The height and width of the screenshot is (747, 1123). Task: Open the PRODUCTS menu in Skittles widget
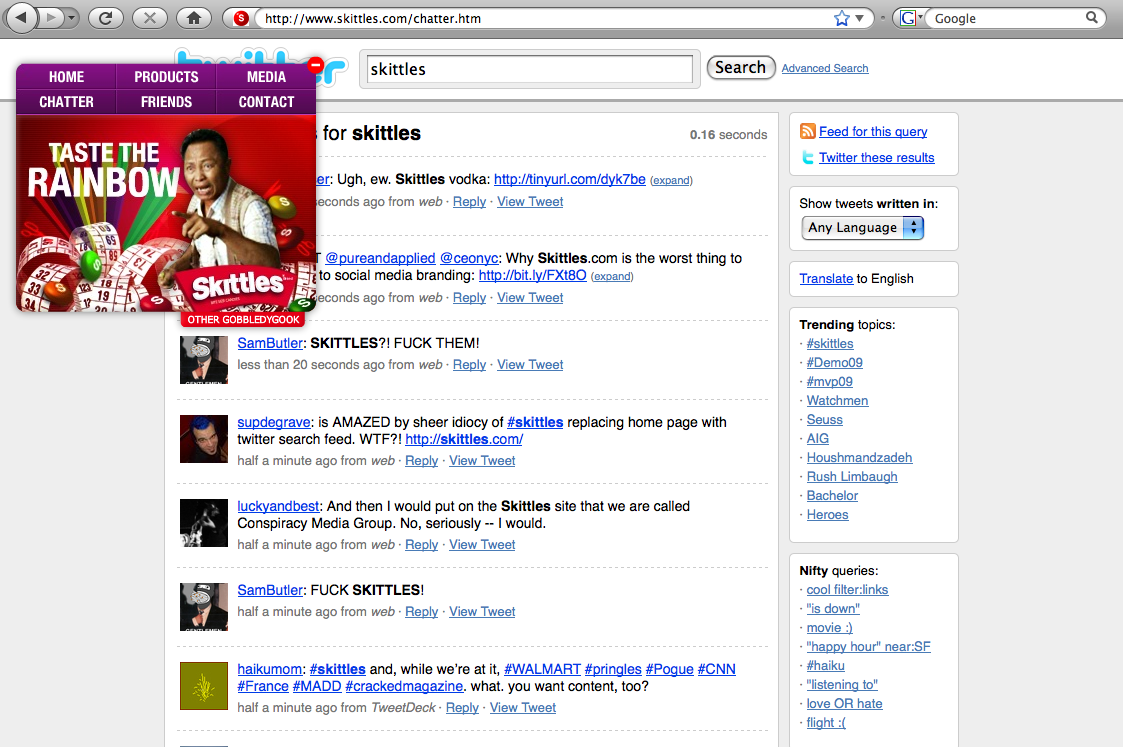(x=166, y=77)
